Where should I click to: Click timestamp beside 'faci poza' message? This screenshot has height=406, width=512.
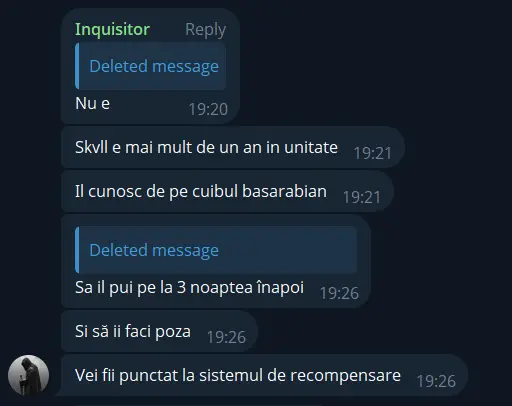[x=226, y=337]
